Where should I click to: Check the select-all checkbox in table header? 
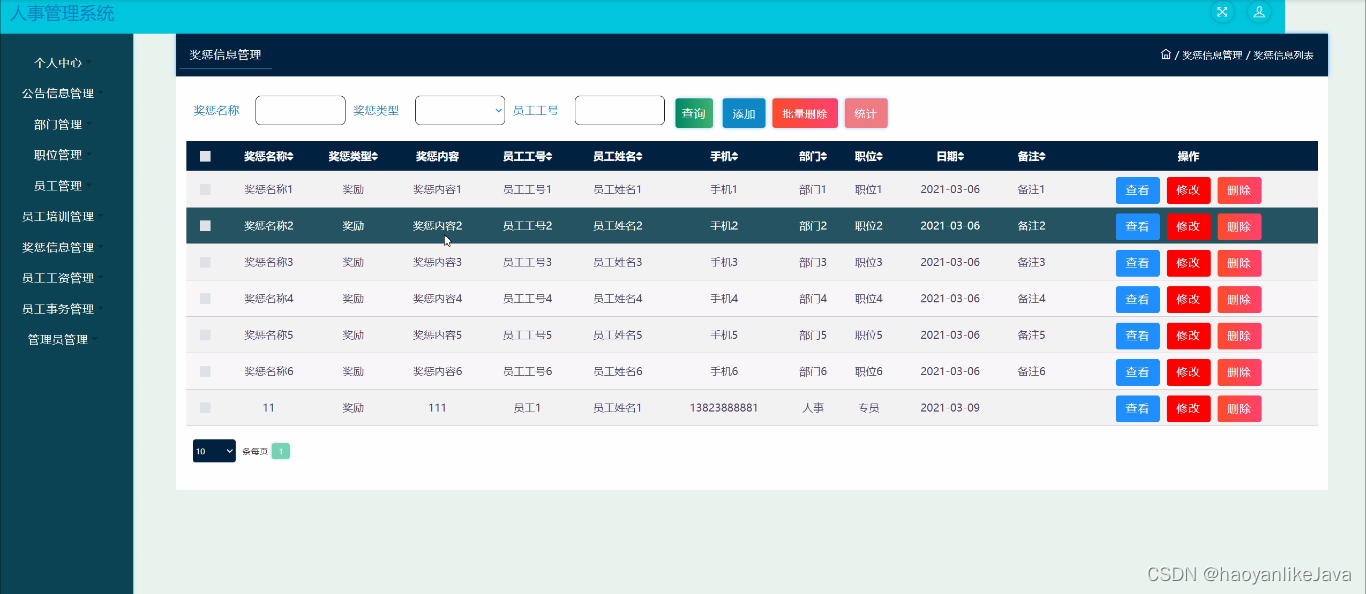point(205,156)
